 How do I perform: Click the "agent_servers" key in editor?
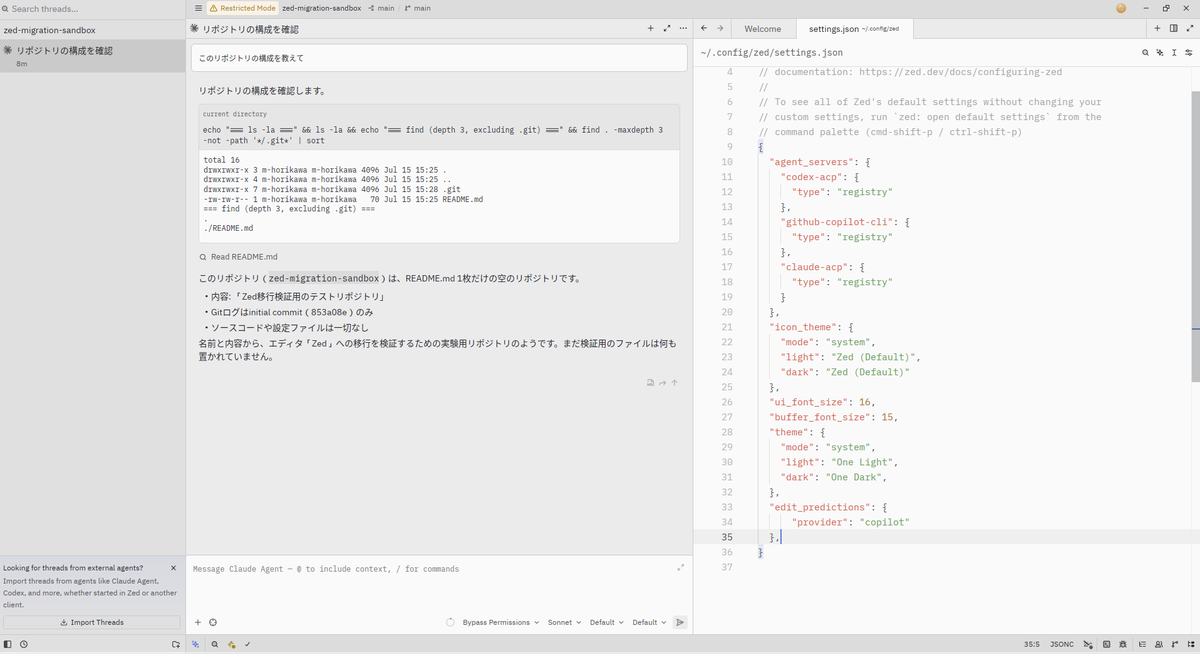click(x=811, y=162)
